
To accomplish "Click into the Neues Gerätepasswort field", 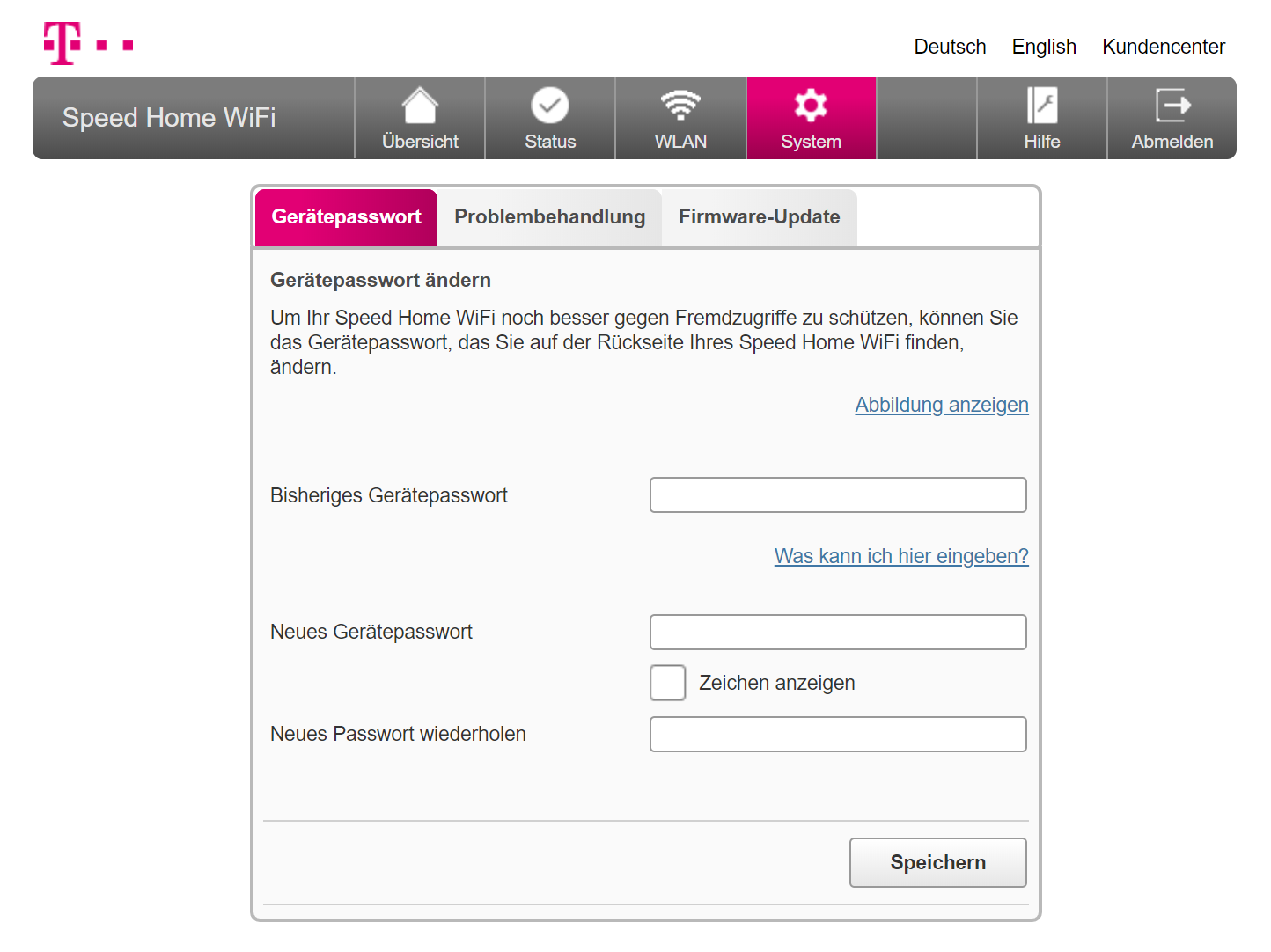I will click(838, 633).
